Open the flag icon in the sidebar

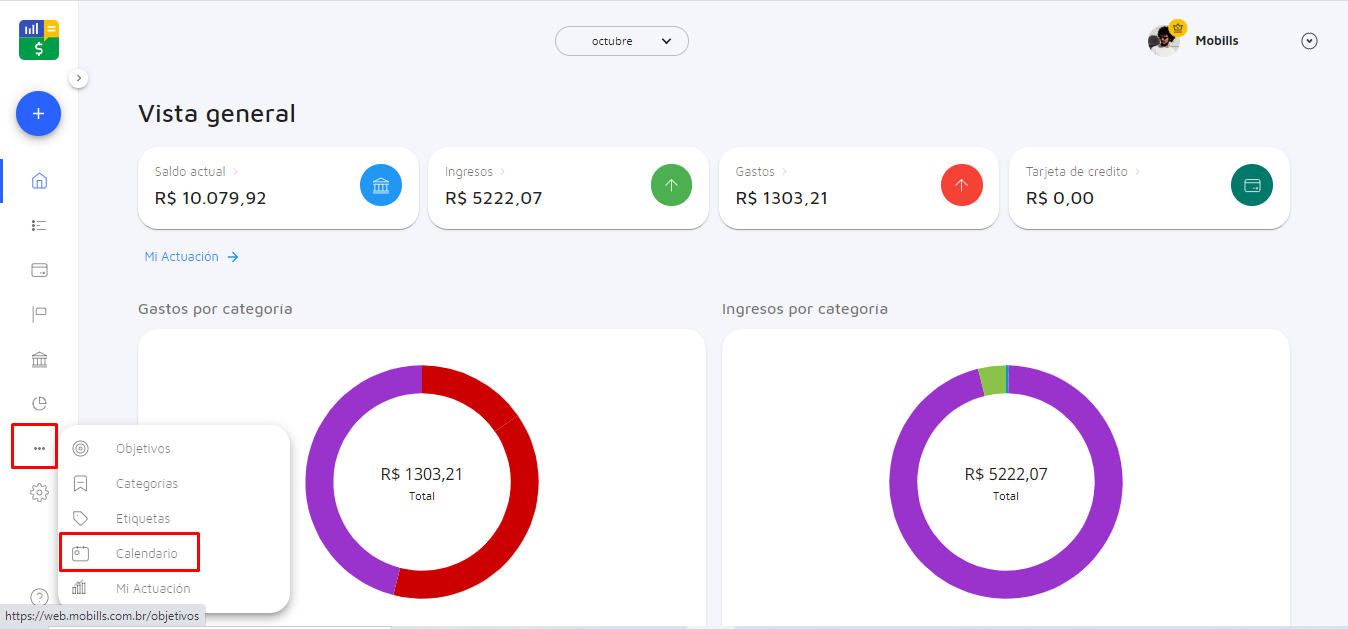coord(39,315)
